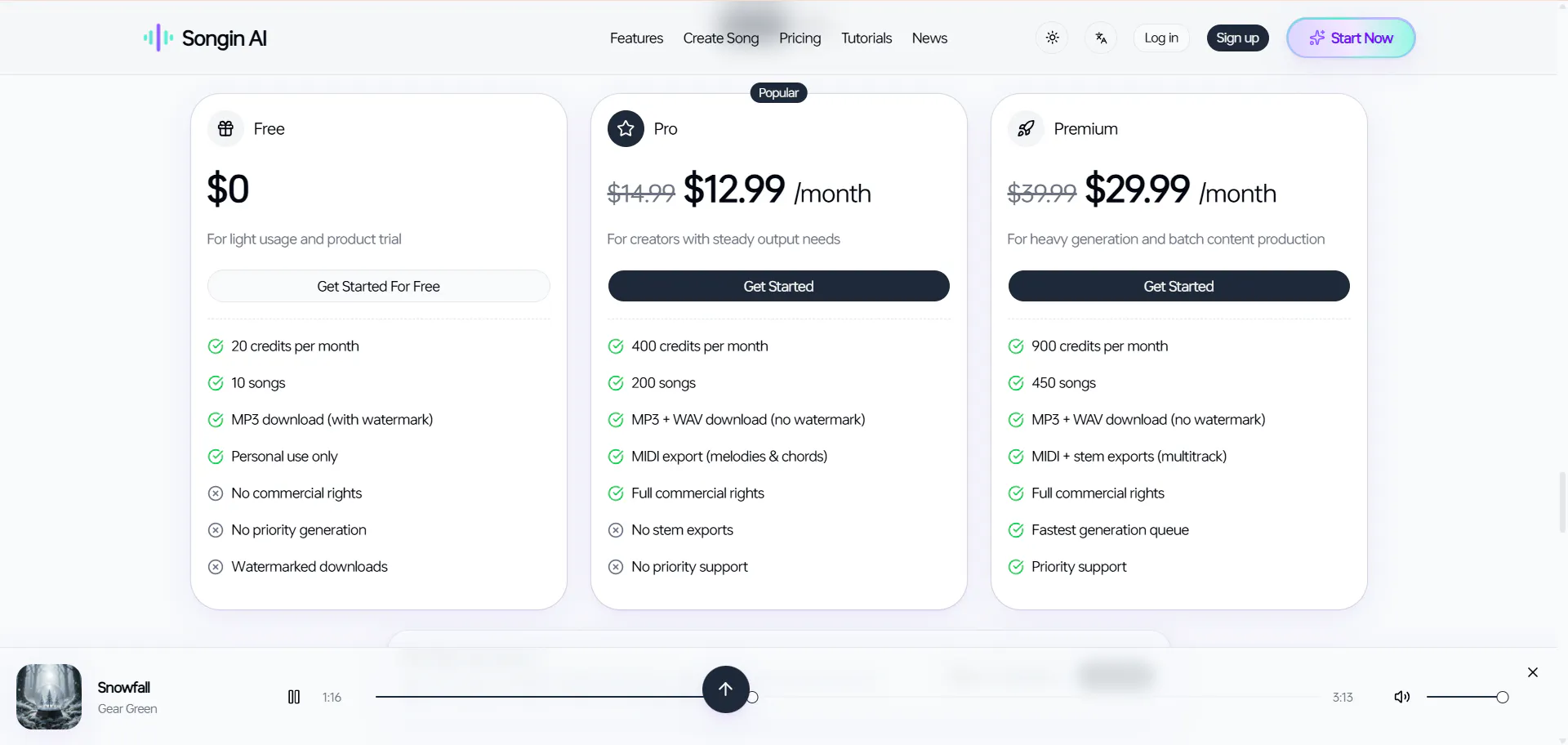Click the '450 songs' check icon
Viewport: 1568px width, 745px height.
1016,383
